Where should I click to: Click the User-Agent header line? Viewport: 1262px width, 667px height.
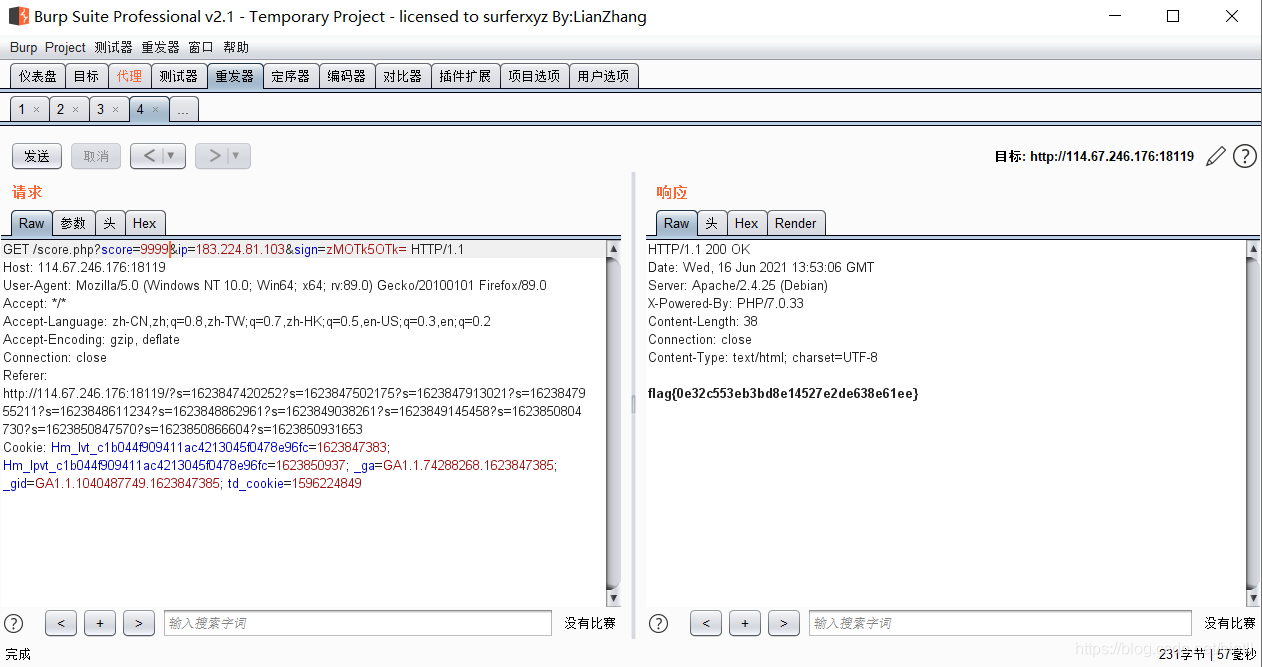(275, 285)
